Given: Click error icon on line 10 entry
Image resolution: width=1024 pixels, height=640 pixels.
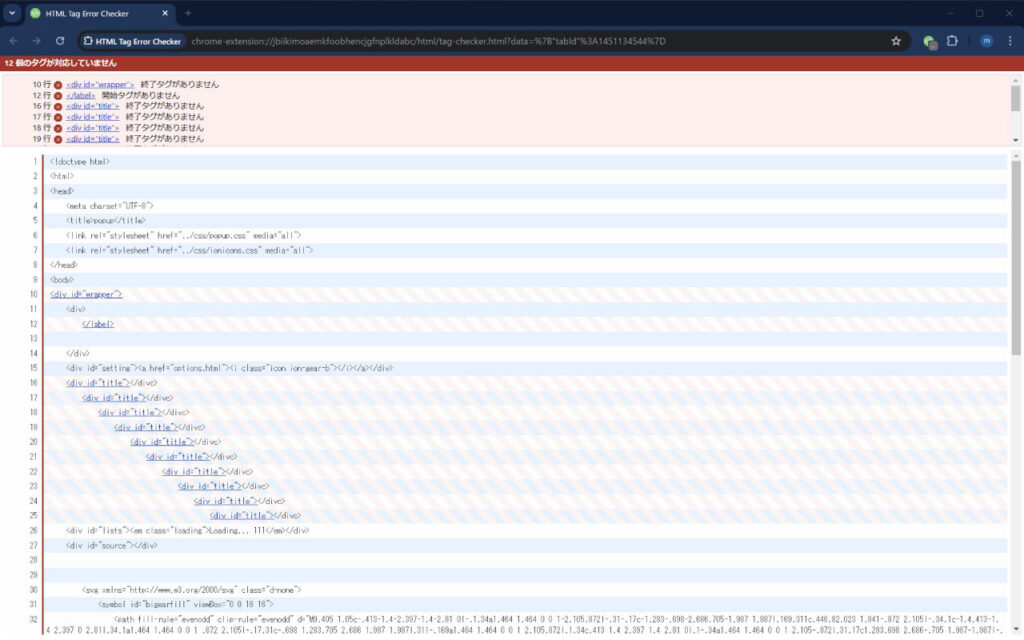Looking at the screenshot, I should coord(58,85).
